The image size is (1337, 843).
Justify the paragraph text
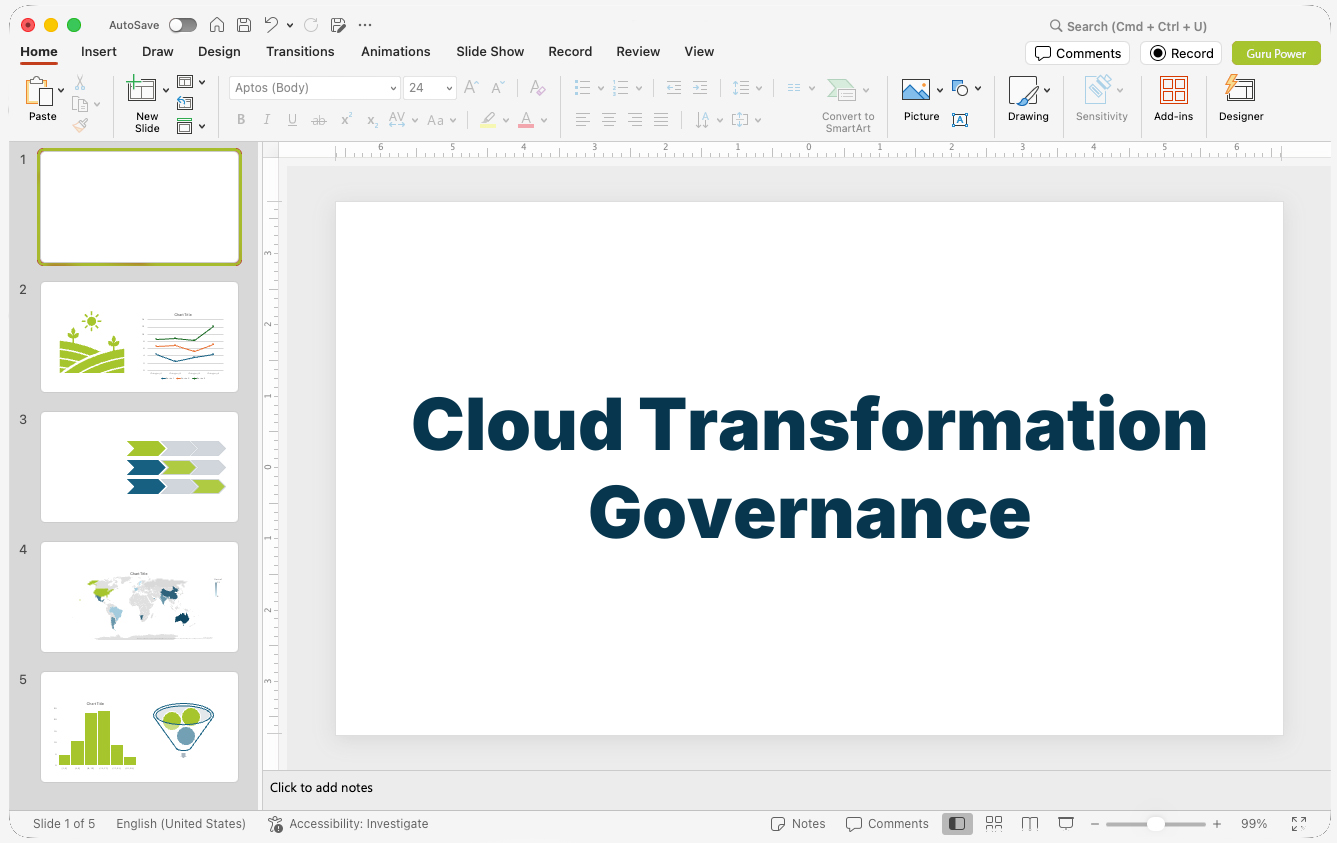tap(661, 120)
